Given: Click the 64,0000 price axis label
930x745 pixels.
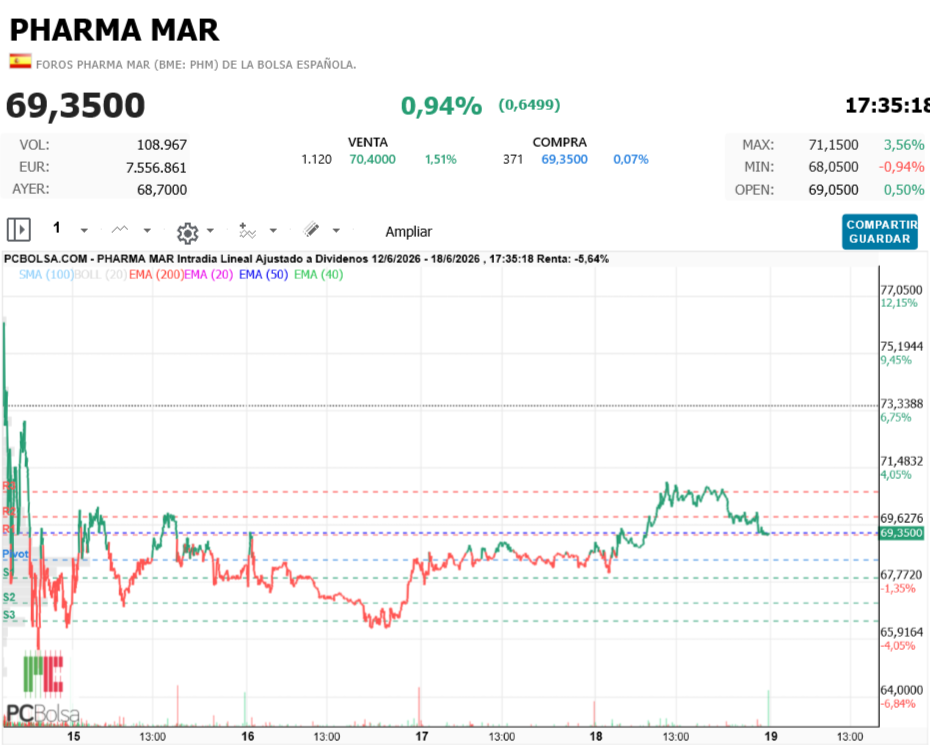Looking at the screenshot, I should pos(902,690).
